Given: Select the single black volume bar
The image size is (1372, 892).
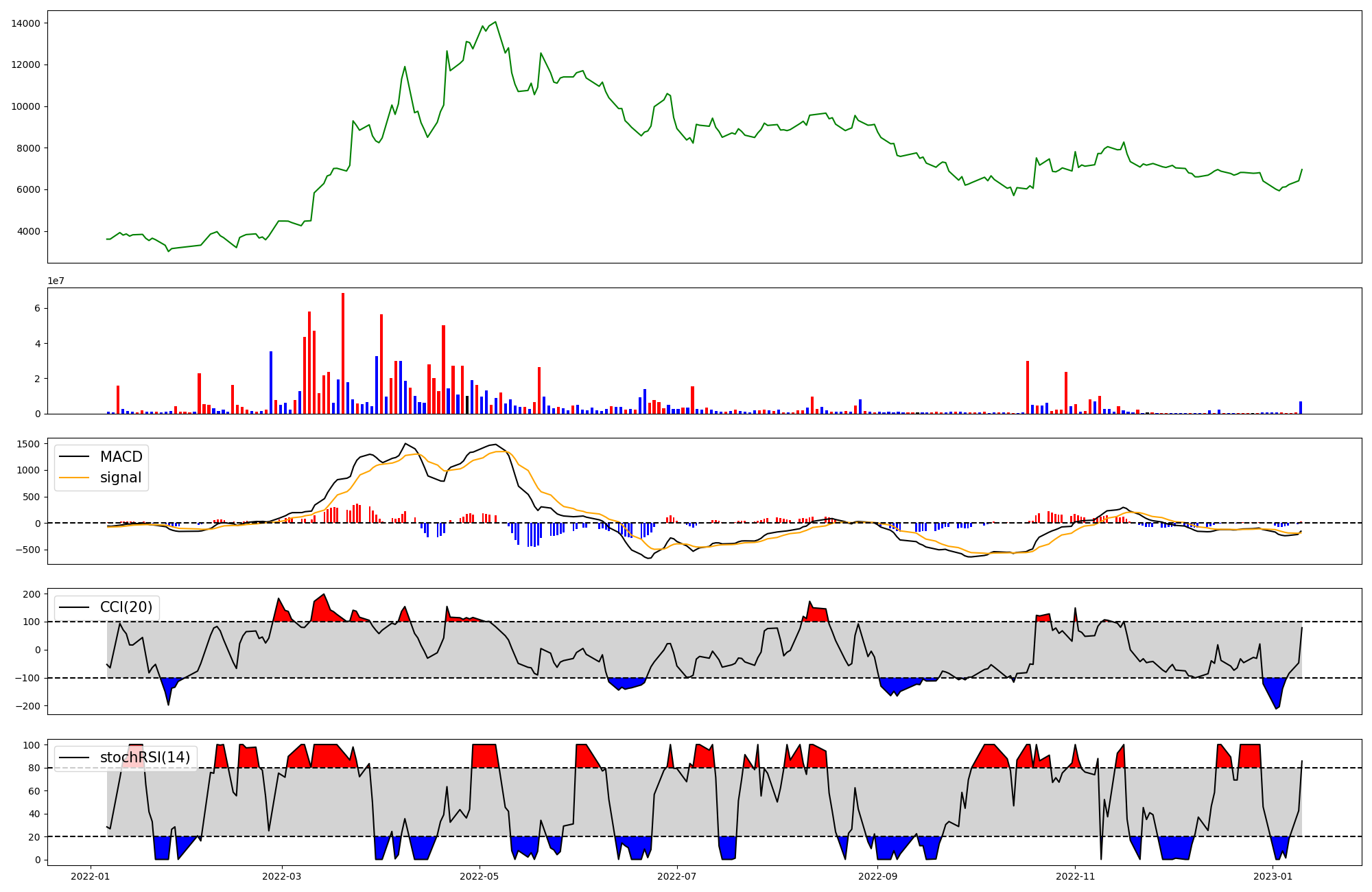Looking at the screenshot, I should [467, 405].
